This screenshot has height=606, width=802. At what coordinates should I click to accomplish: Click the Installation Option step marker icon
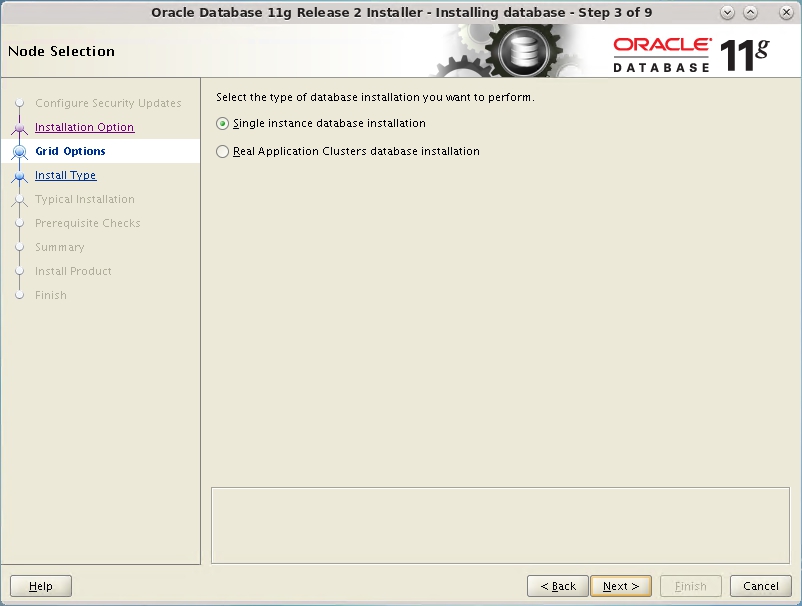(x=19, y=127)
